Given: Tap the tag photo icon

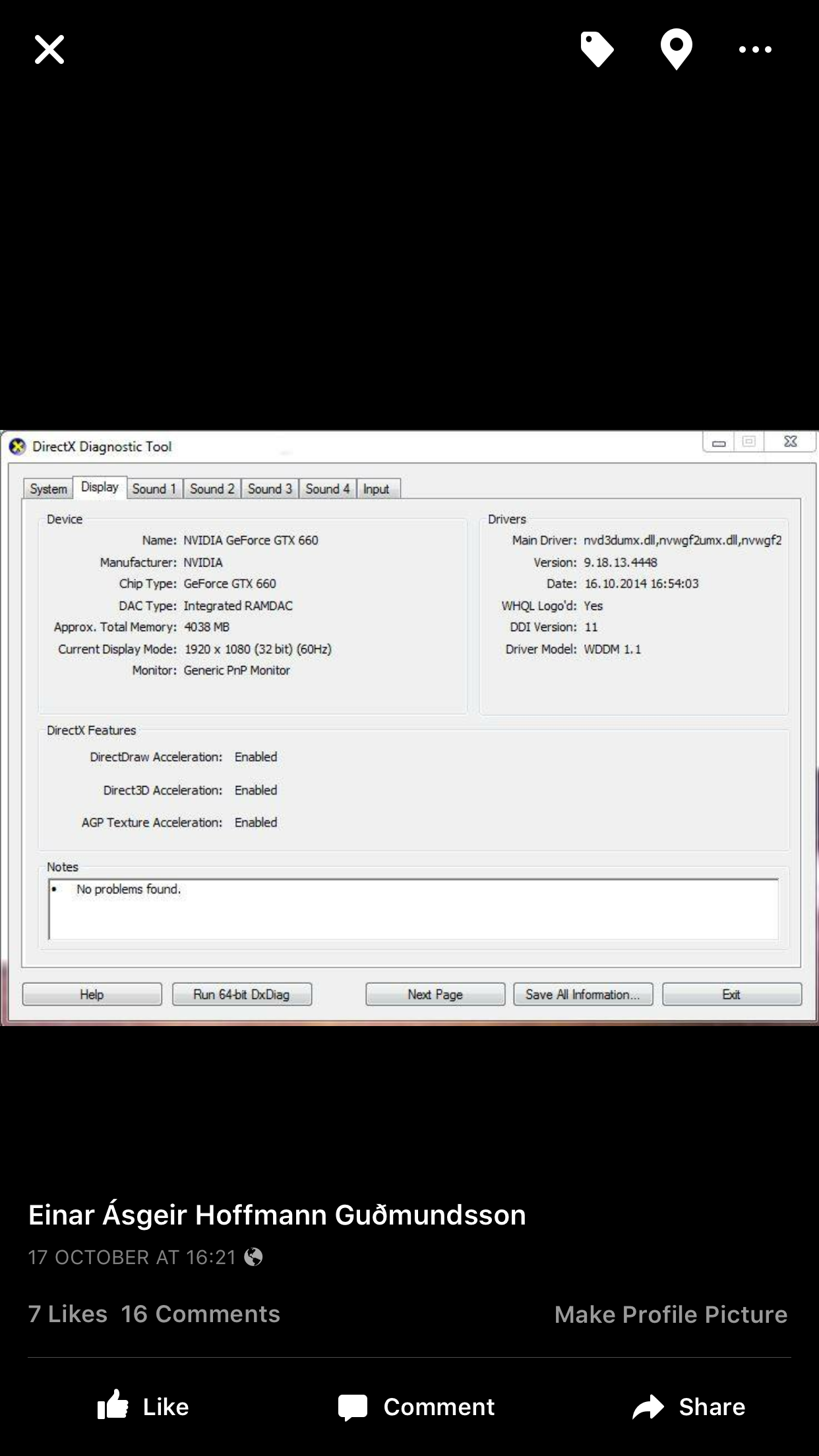Looking at the screenshot, I should 597,49.
